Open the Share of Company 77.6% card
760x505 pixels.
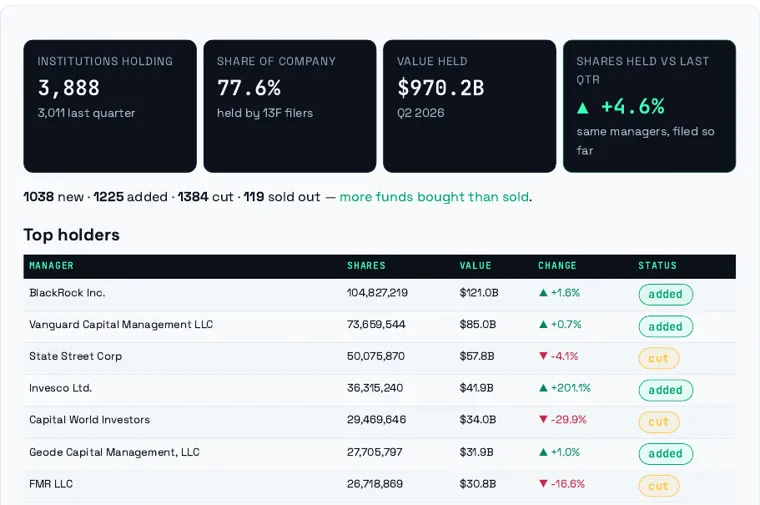[290, 106]
